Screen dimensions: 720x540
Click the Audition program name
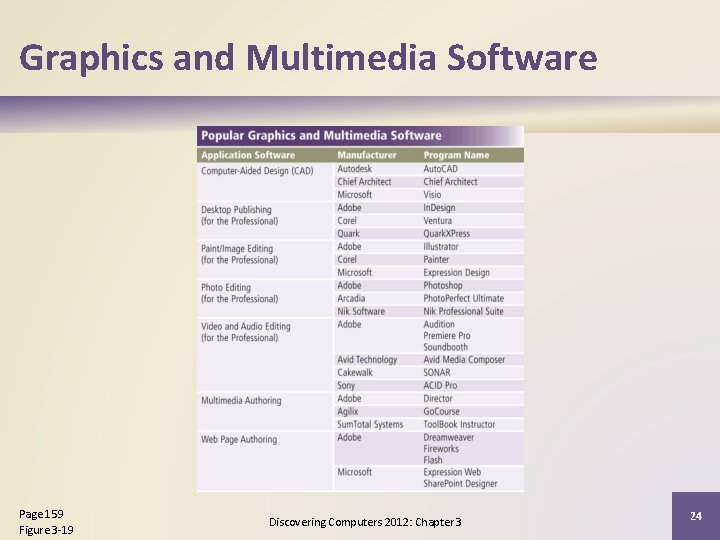(439, 324)
